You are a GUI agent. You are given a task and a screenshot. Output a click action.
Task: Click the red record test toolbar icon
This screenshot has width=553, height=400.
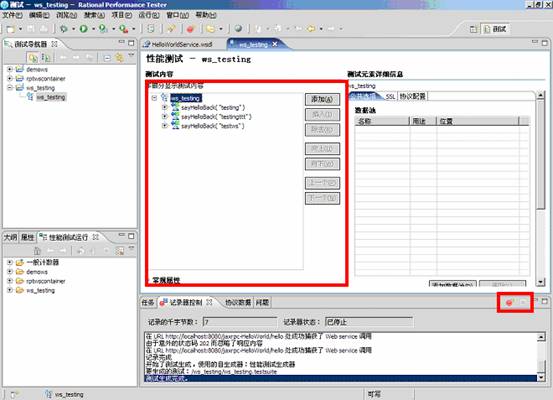[x=190, y=29]
